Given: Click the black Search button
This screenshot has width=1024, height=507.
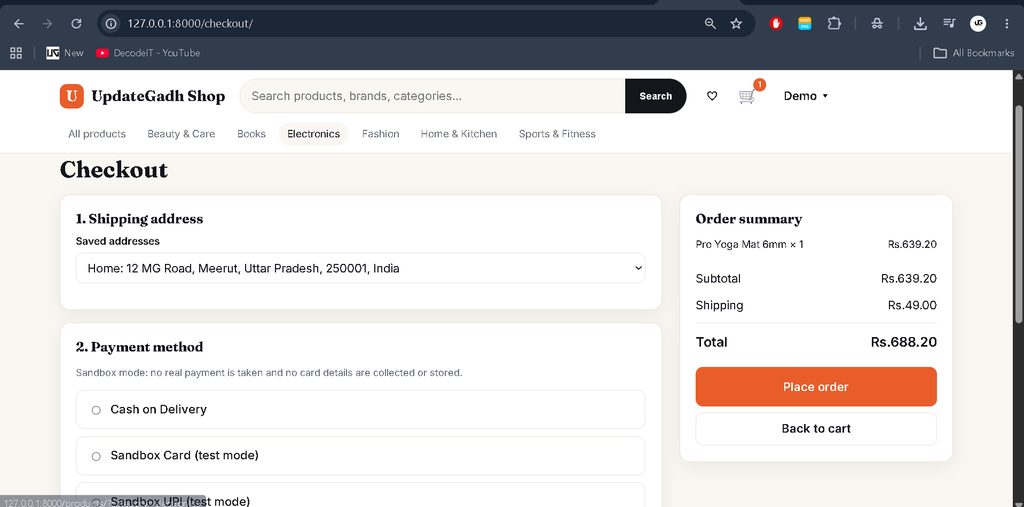Looking at the screenshot, I should pyautogui.click(x=655, y=96).
